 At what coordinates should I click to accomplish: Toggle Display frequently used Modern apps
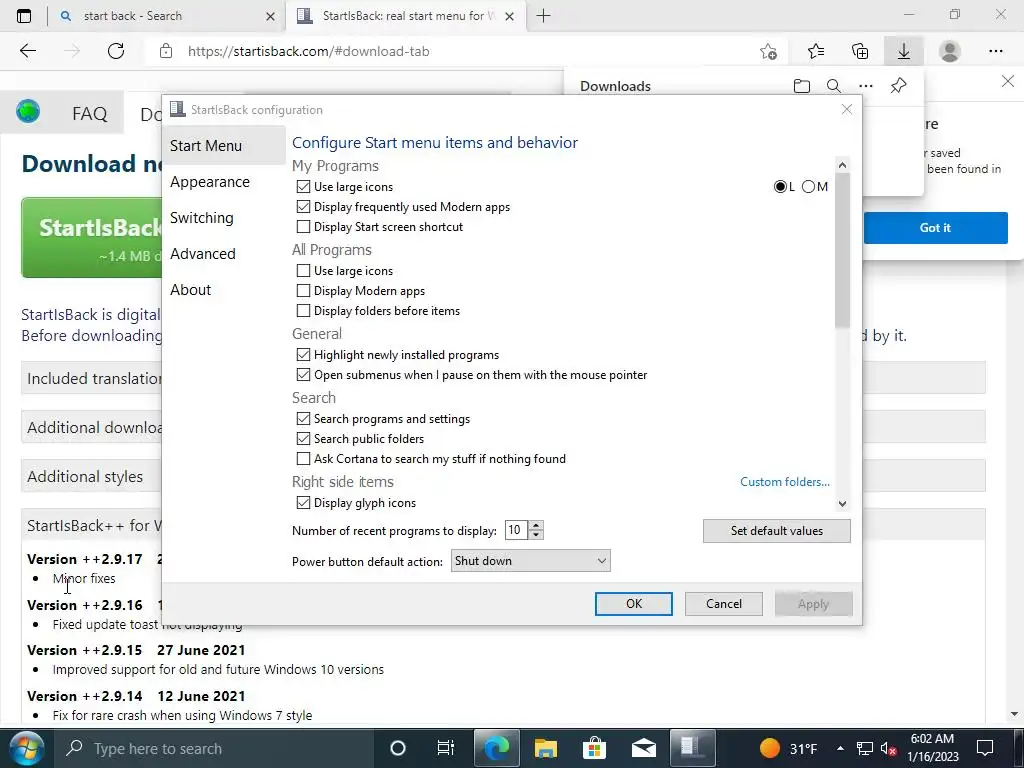[303, 207]
